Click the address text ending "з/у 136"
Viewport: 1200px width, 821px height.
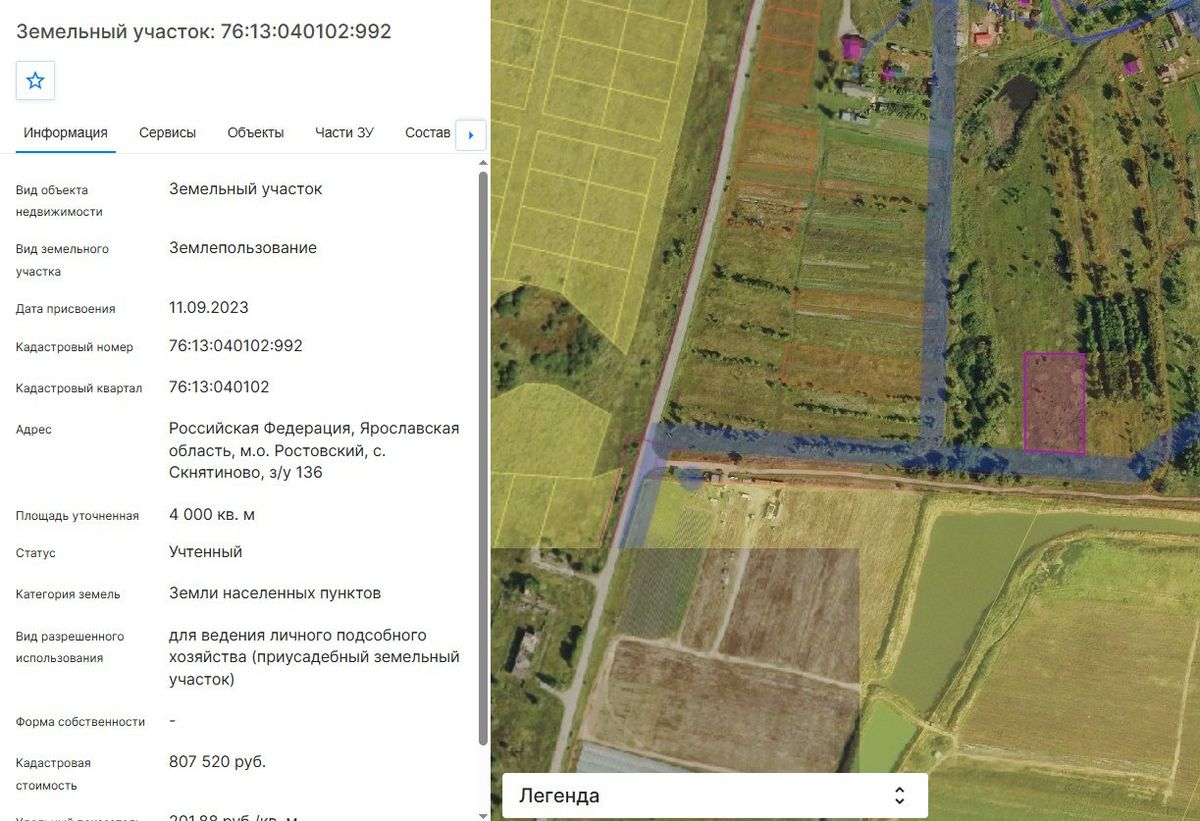coord(314,450)
